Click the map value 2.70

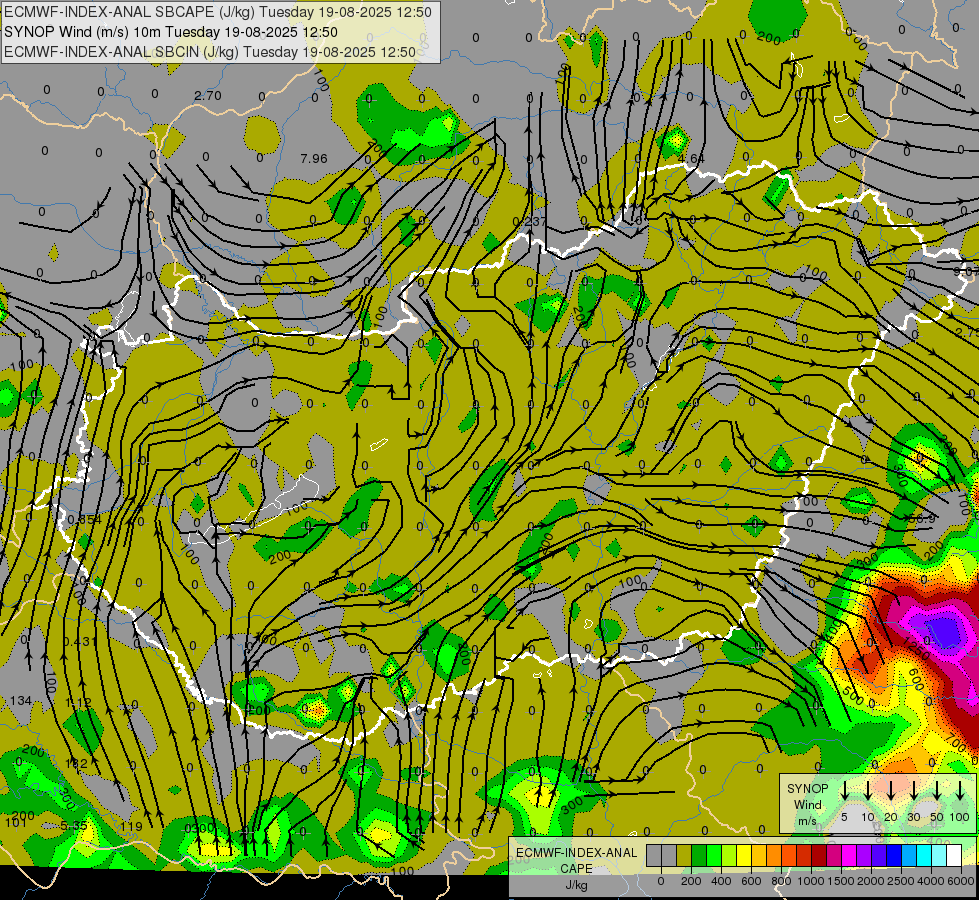(207, 96)
